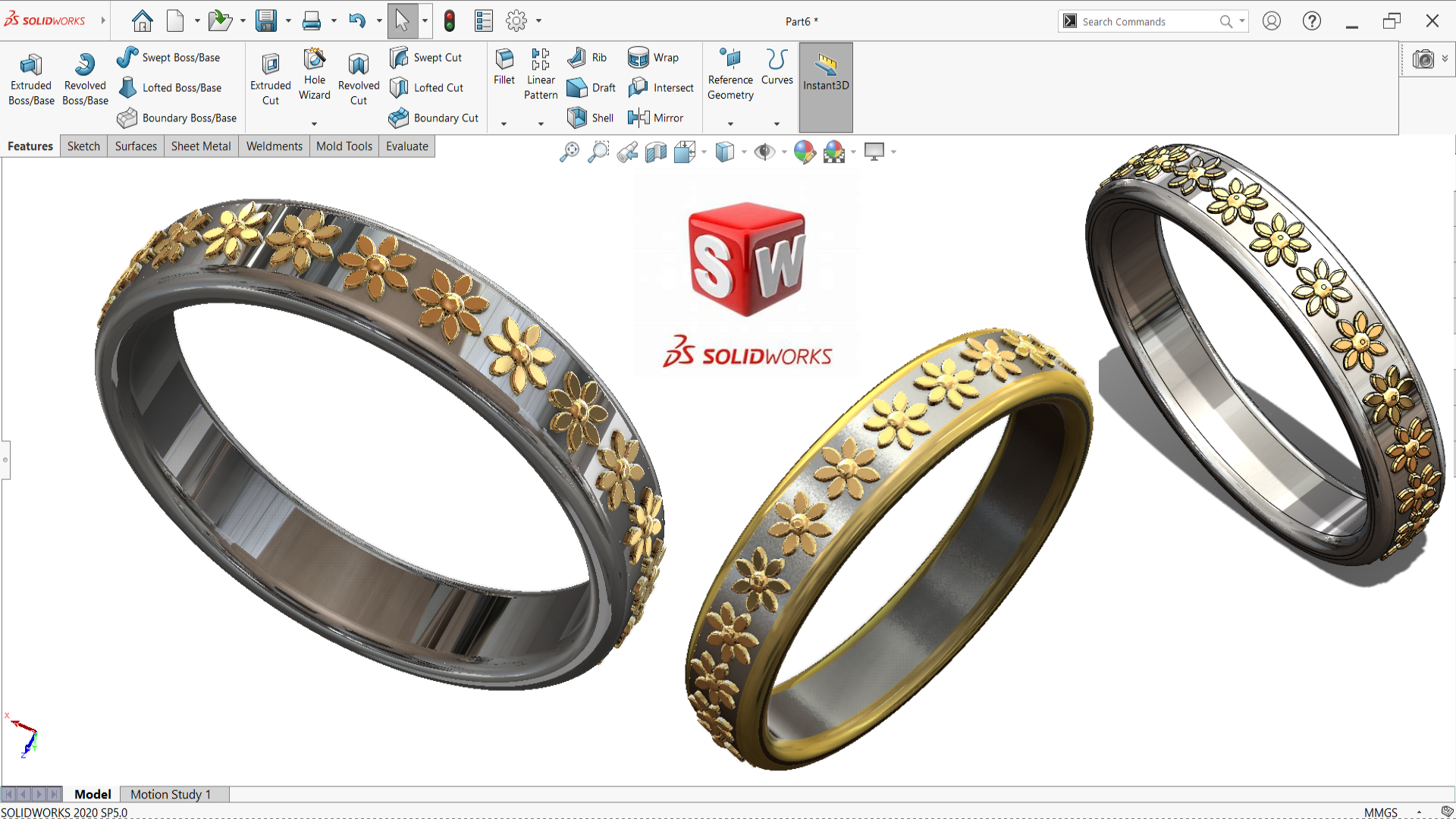Click the Section View icon
This screenshot has height=819, width=1456.
(656, 152)
